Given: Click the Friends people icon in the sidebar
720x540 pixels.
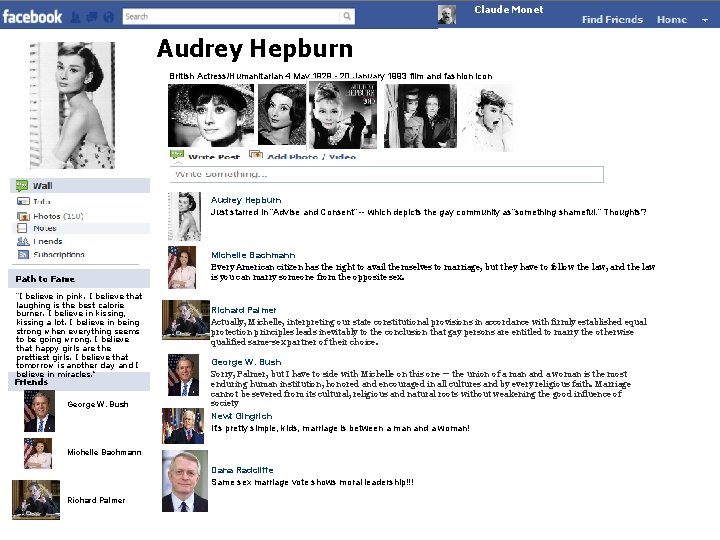Looking at the screenshot, I should 23,241.
